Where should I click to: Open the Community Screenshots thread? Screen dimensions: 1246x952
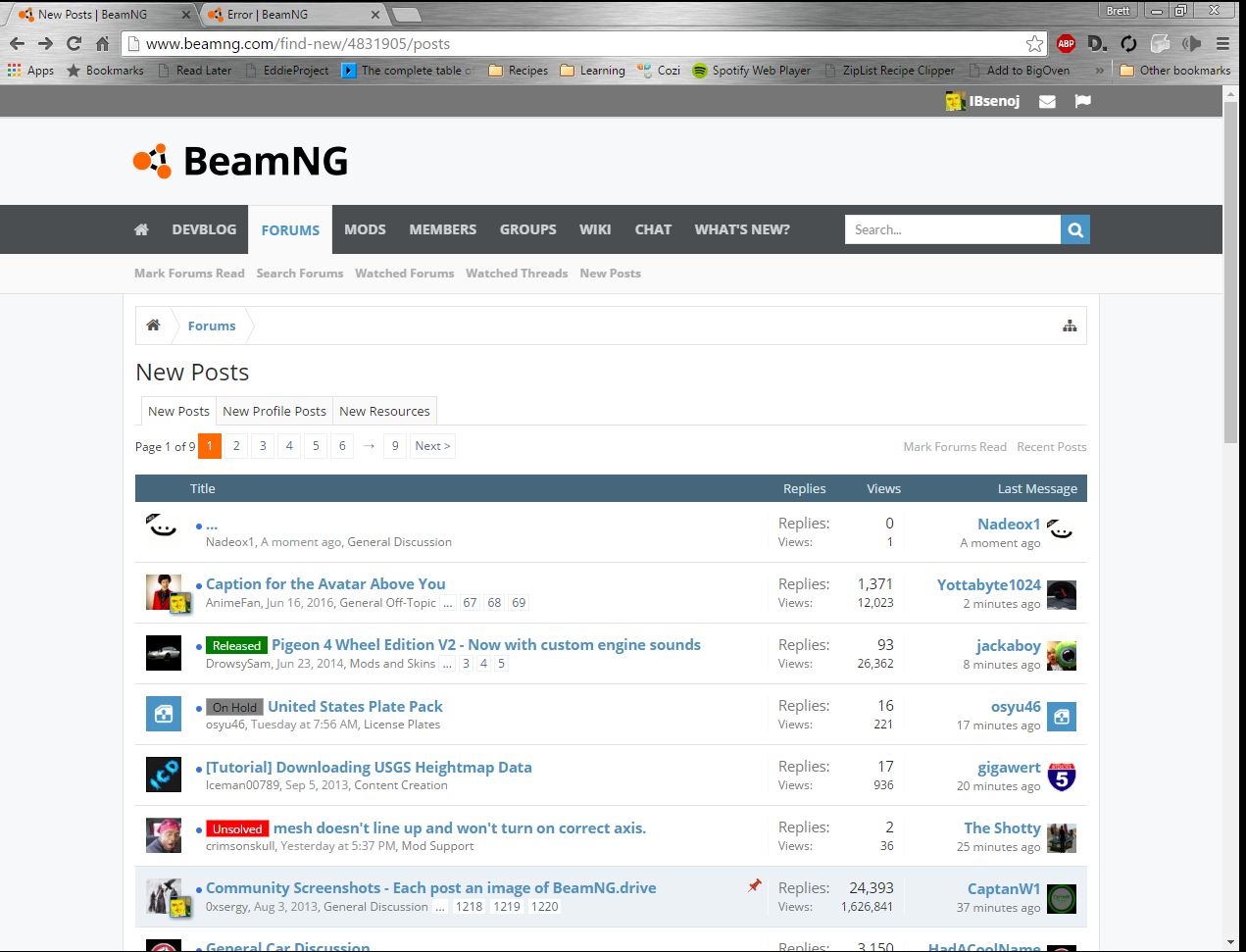coord(431,887)
